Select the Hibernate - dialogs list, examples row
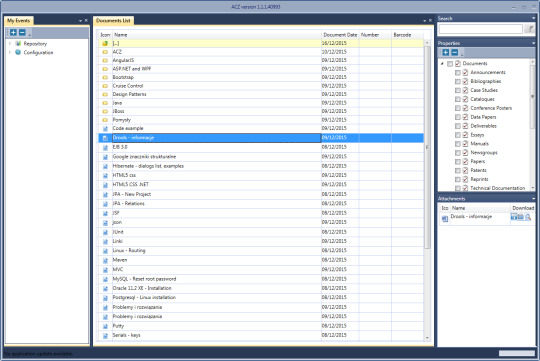The height and width of the screenshot is (361, 540). click(x=261, y=166)
